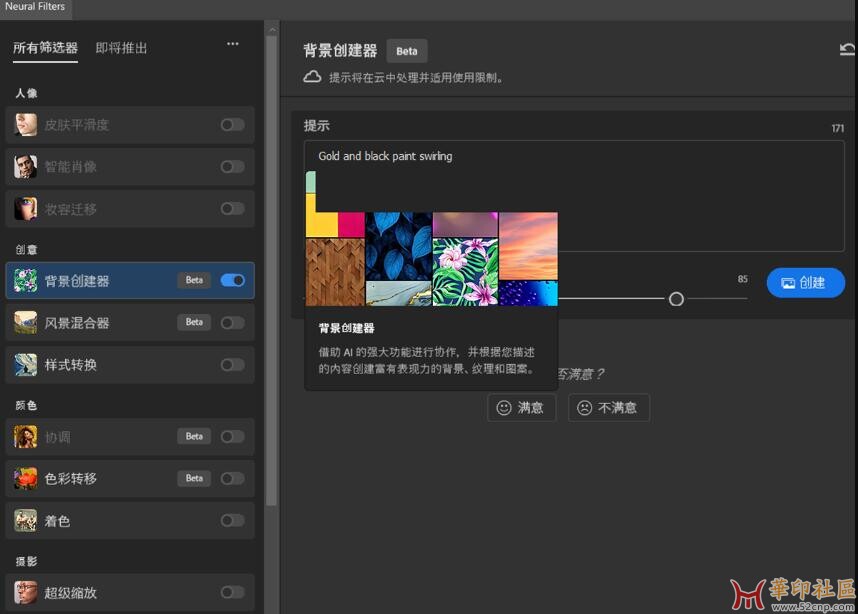This screenshot has height=614, width=858.
Task: Click the Color Transfer (色彩转移) filter icon
Action: coord(25,478)
